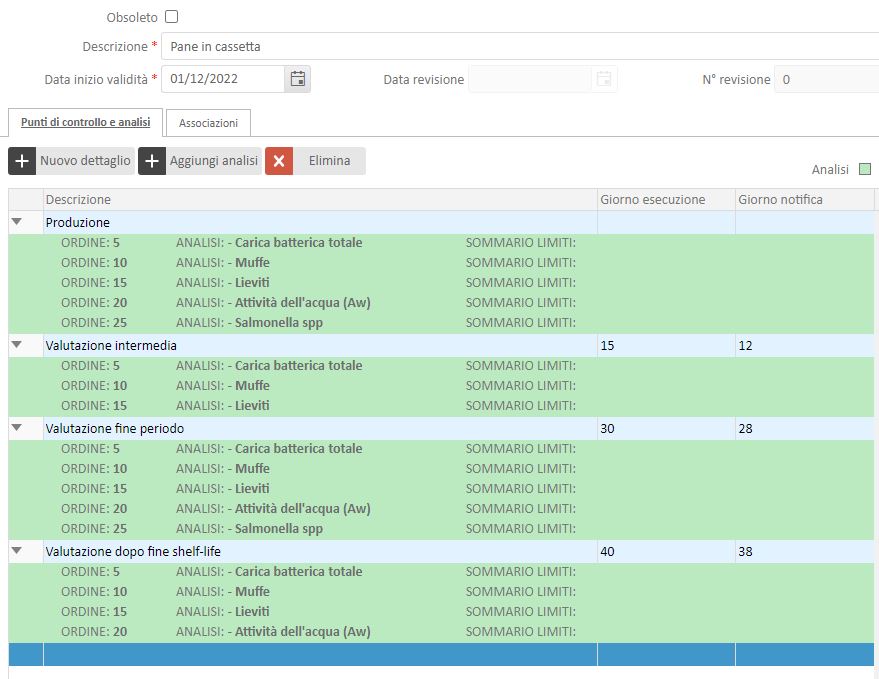Sort by the Giorno esecuzione column header
Viewport: 879px width, 679px height.
(667, 200)
